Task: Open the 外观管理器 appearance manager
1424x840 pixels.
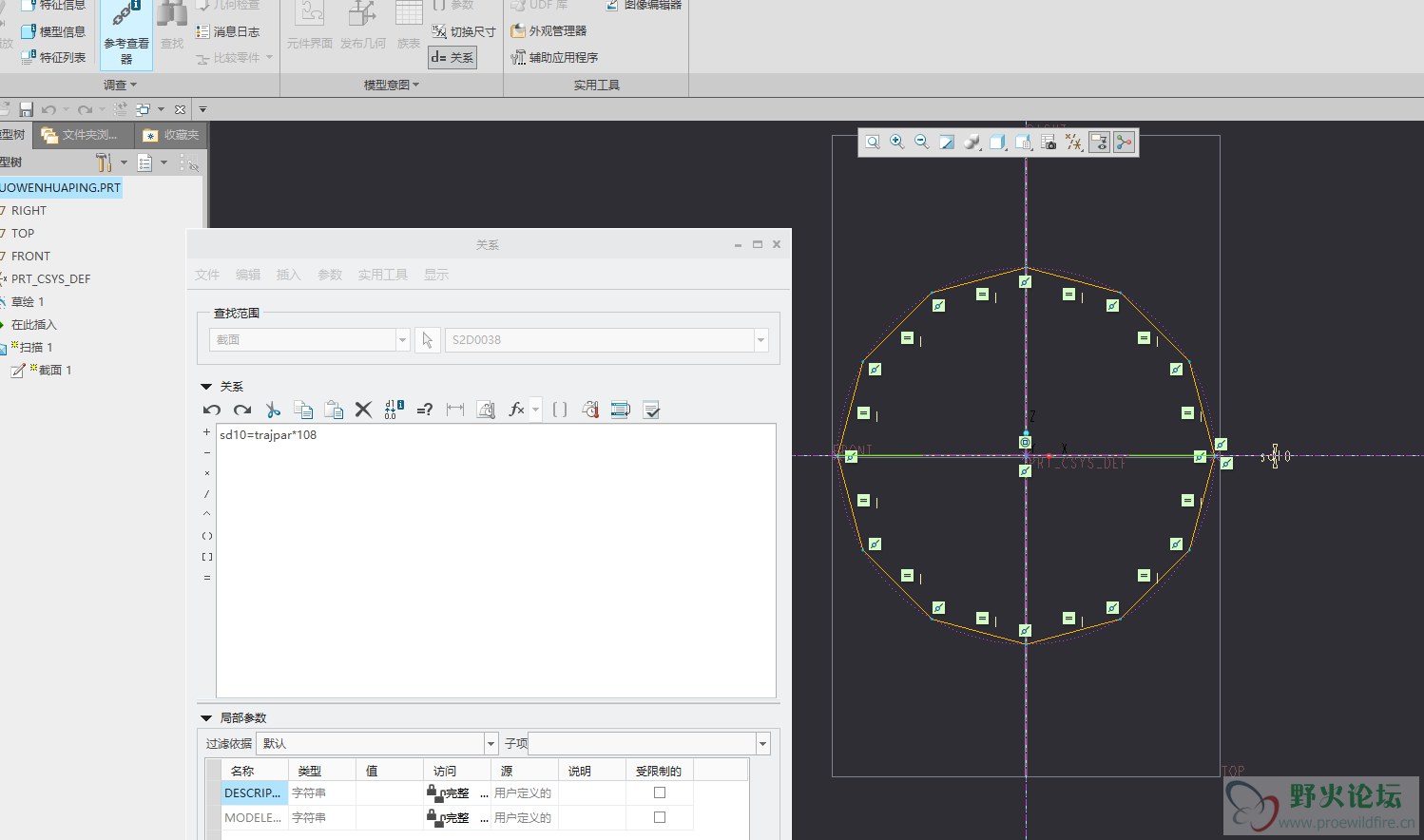Action: (x=548, y=31)
